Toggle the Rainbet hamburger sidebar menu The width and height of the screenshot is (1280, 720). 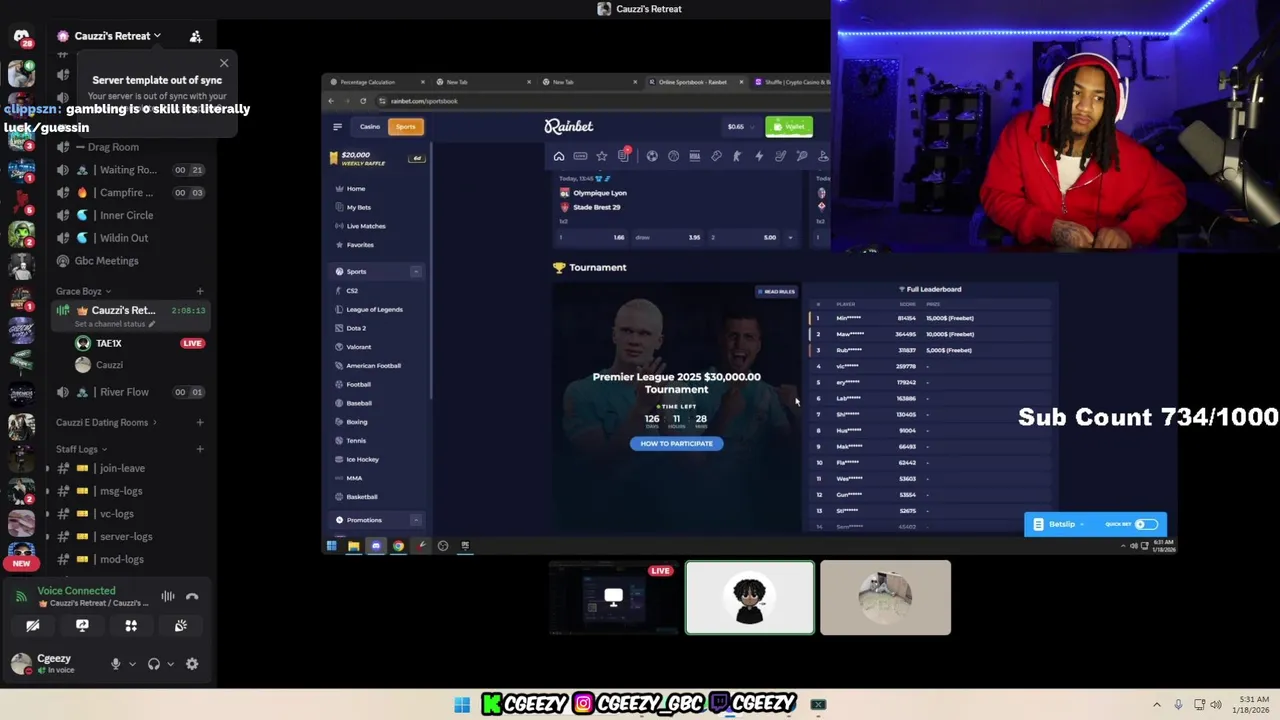[337, 127]
